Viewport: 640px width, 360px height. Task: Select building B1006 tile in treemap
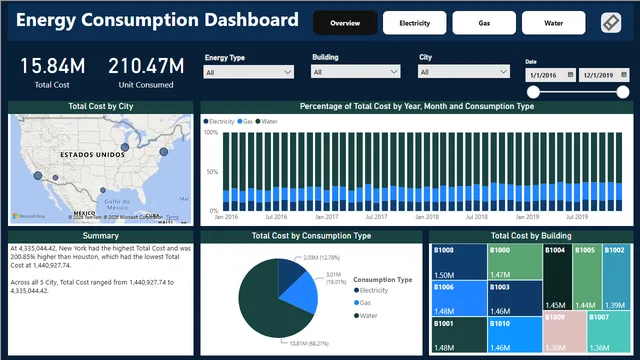pos(459,299)
